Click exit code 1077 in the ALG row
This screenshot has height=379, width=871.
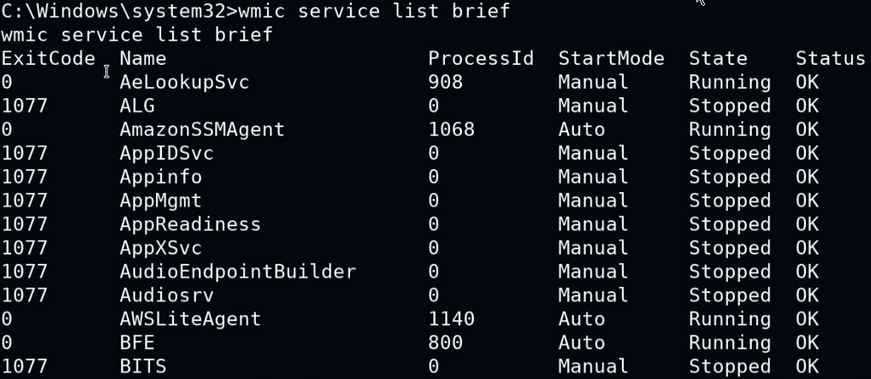coord(24,106)
